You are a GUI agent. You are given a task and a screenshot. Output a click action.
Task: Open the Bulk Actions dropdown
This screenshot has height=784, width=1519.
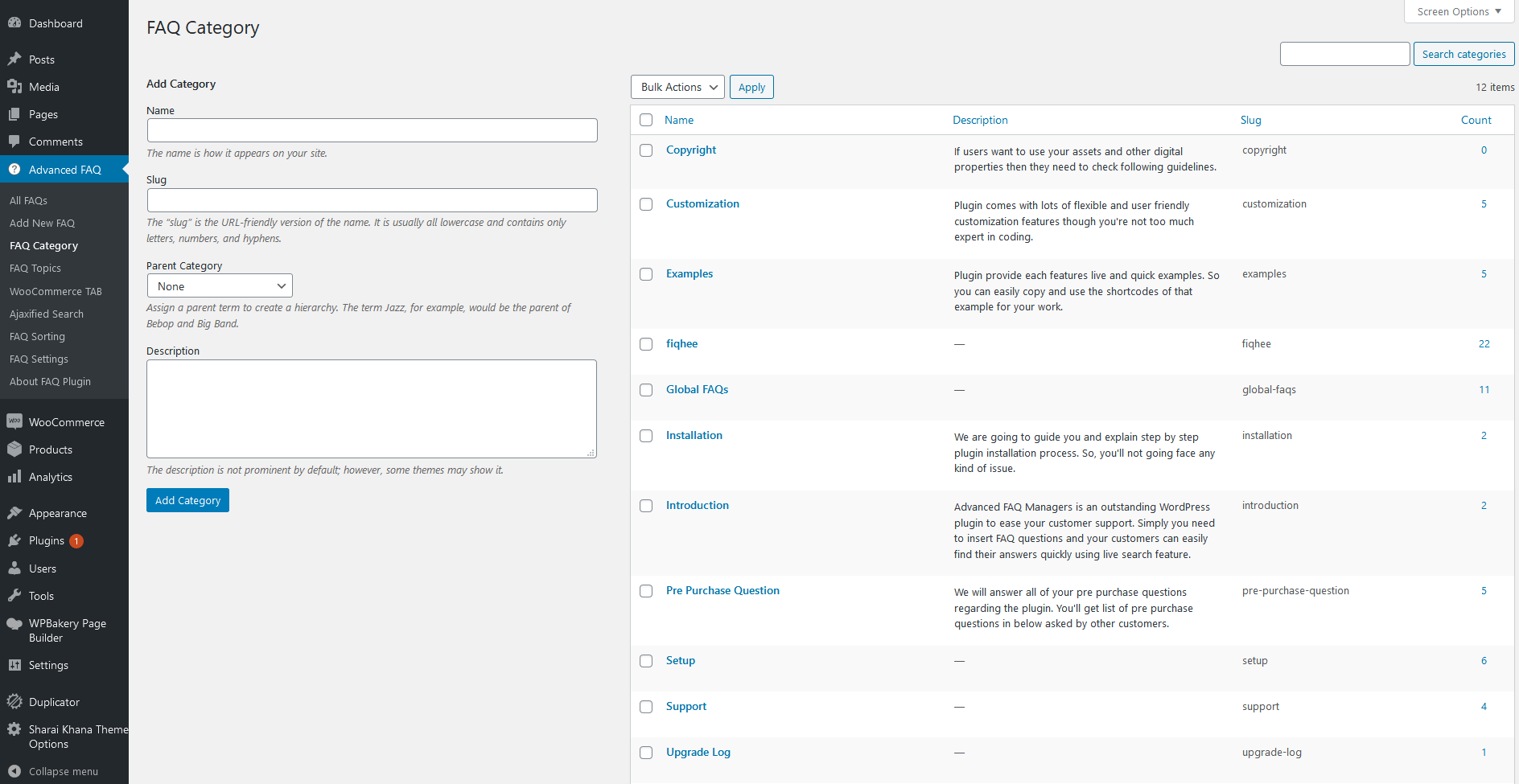[677, 87]
